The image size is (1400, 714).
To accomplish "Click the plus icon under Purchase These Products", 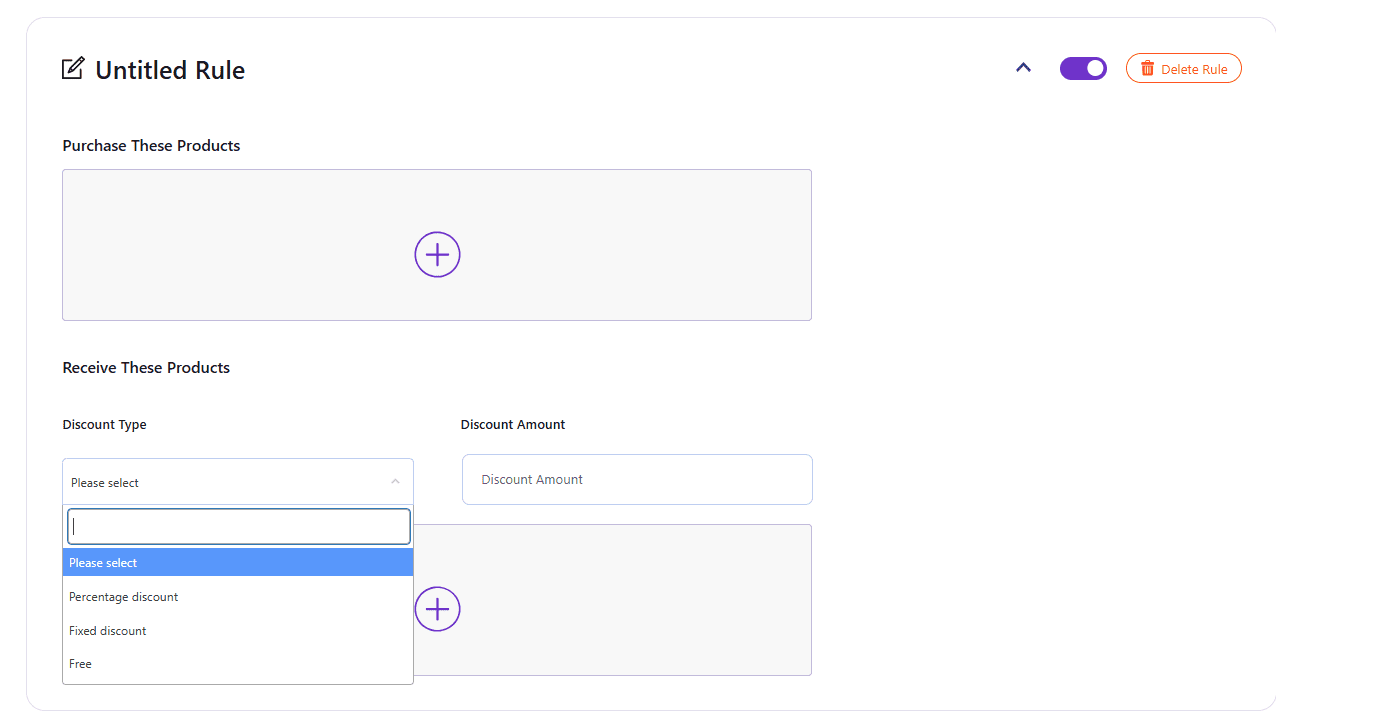I will point(437,254).
